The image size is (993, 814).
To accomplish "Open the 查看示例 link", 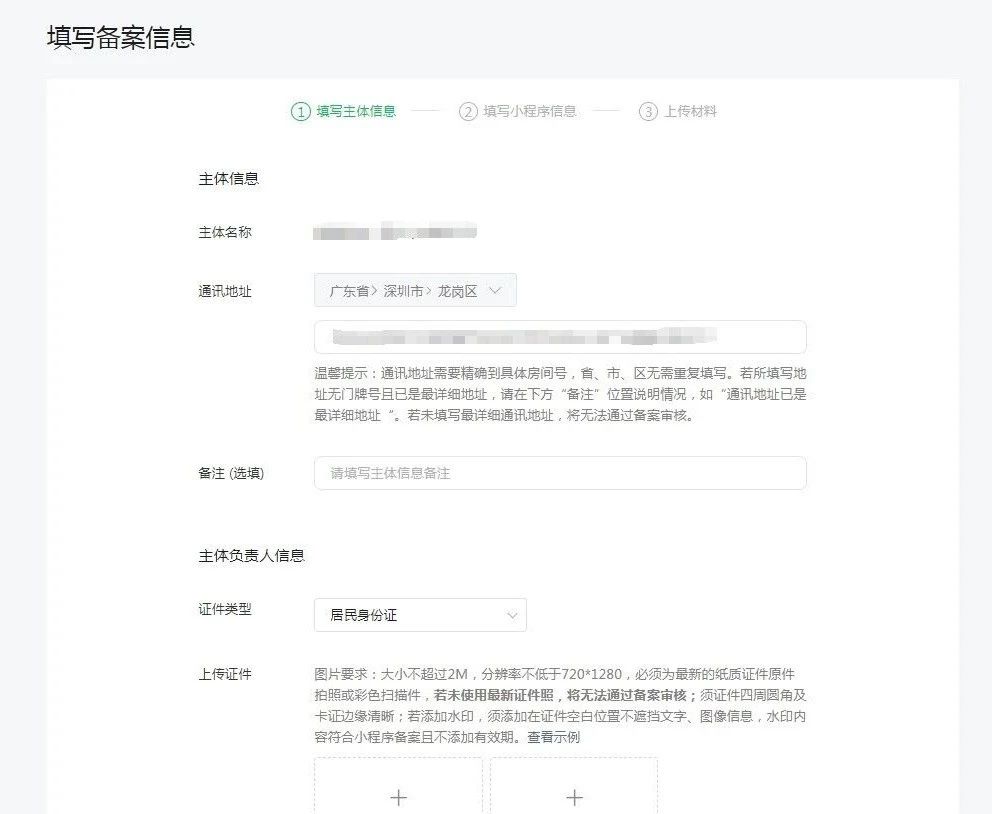I will click(554, 738).
